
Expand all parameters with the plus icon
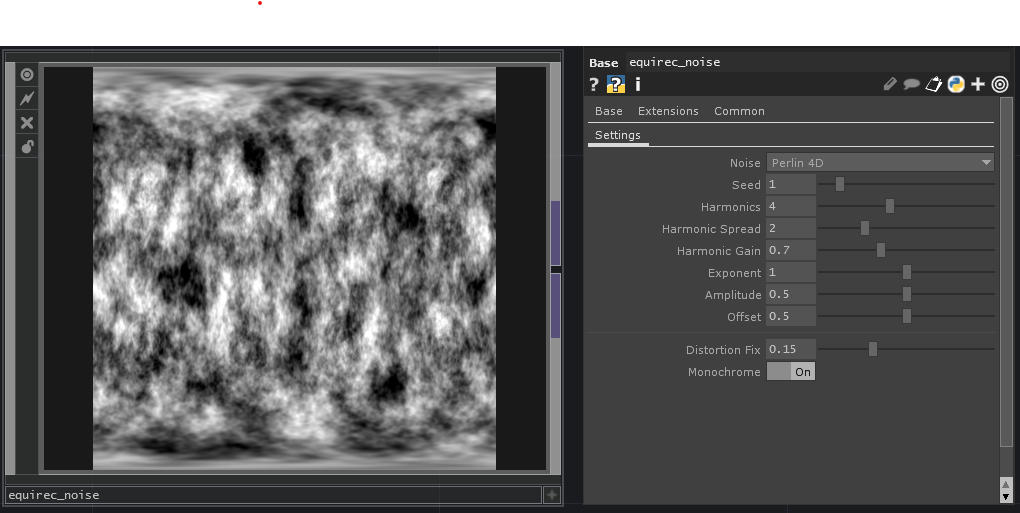coord(978,85)
